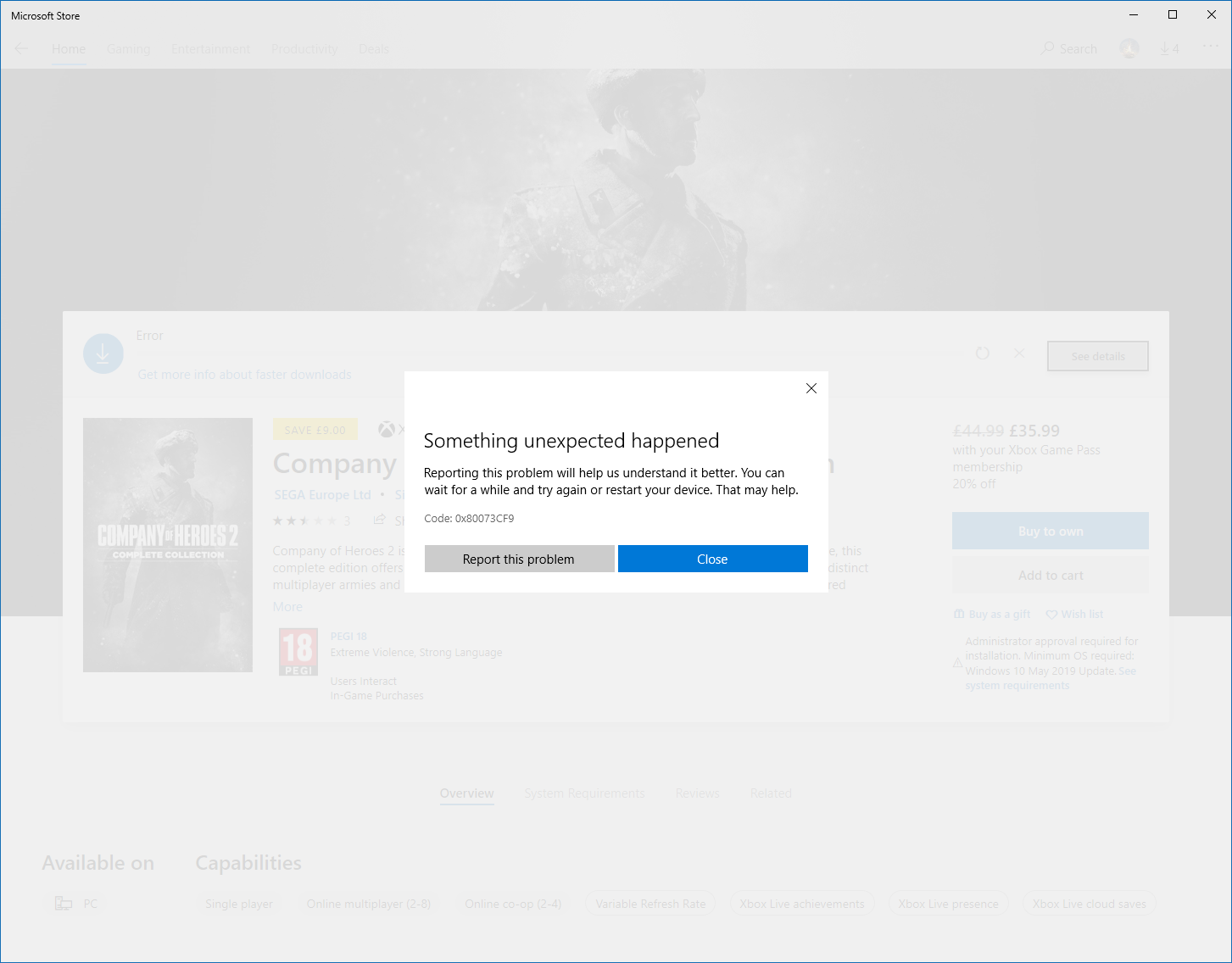
Task: Visit the SEGA Europe Ltd publisher page
Action: pyautogui.click(x=322, y=494)
